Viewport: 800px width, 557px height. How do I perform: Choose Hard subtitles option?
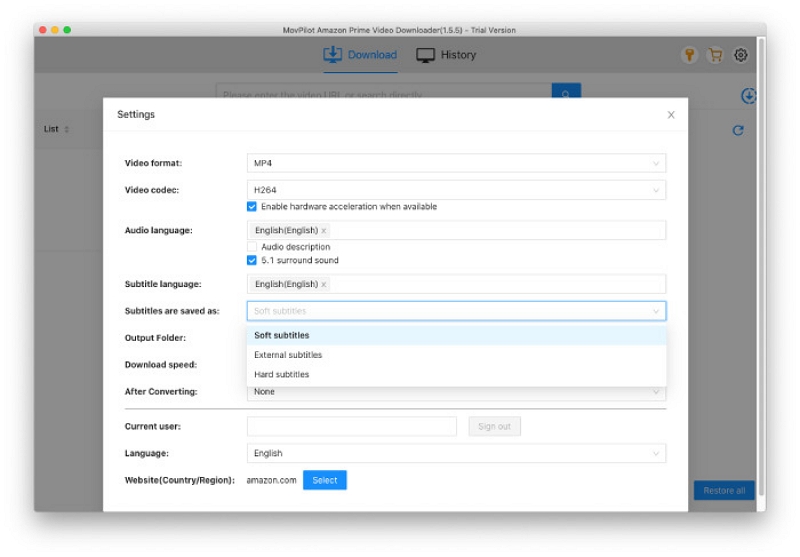(x=282, y=375)
